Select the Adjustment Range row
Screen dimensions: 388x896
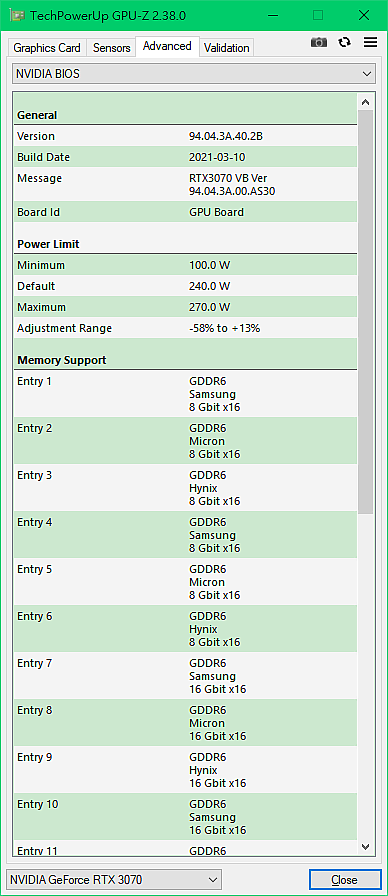coord(186,329)
